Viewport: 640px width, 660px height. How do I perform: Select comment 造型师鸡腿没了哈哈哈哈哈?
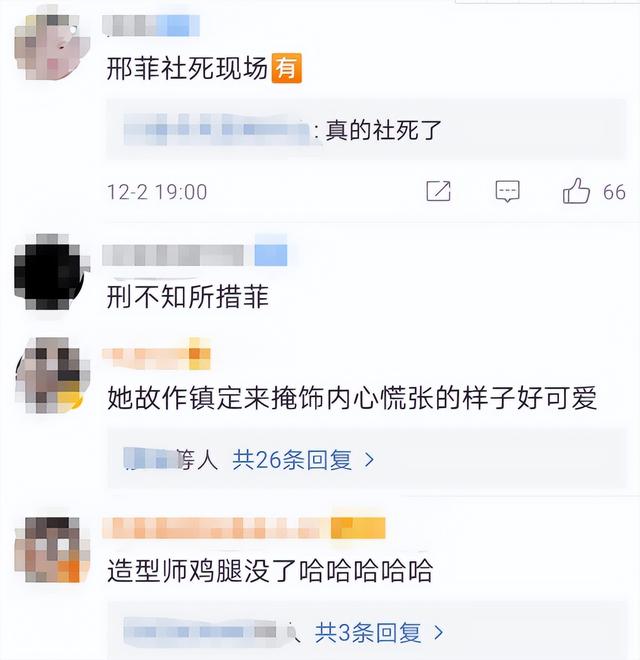point(269,571)
